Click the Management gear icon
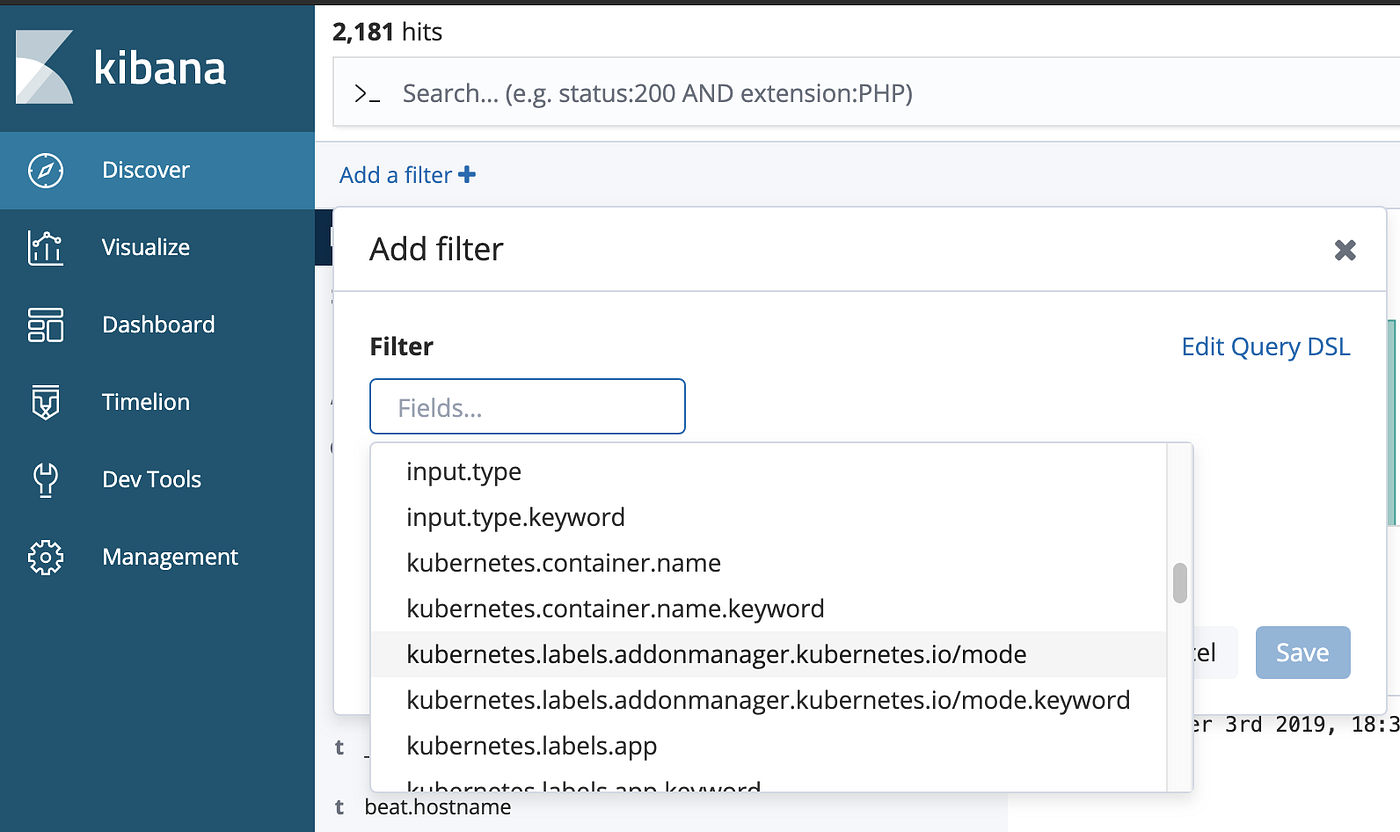This screenshot has width=1400, height=832. tap(45, 557)
